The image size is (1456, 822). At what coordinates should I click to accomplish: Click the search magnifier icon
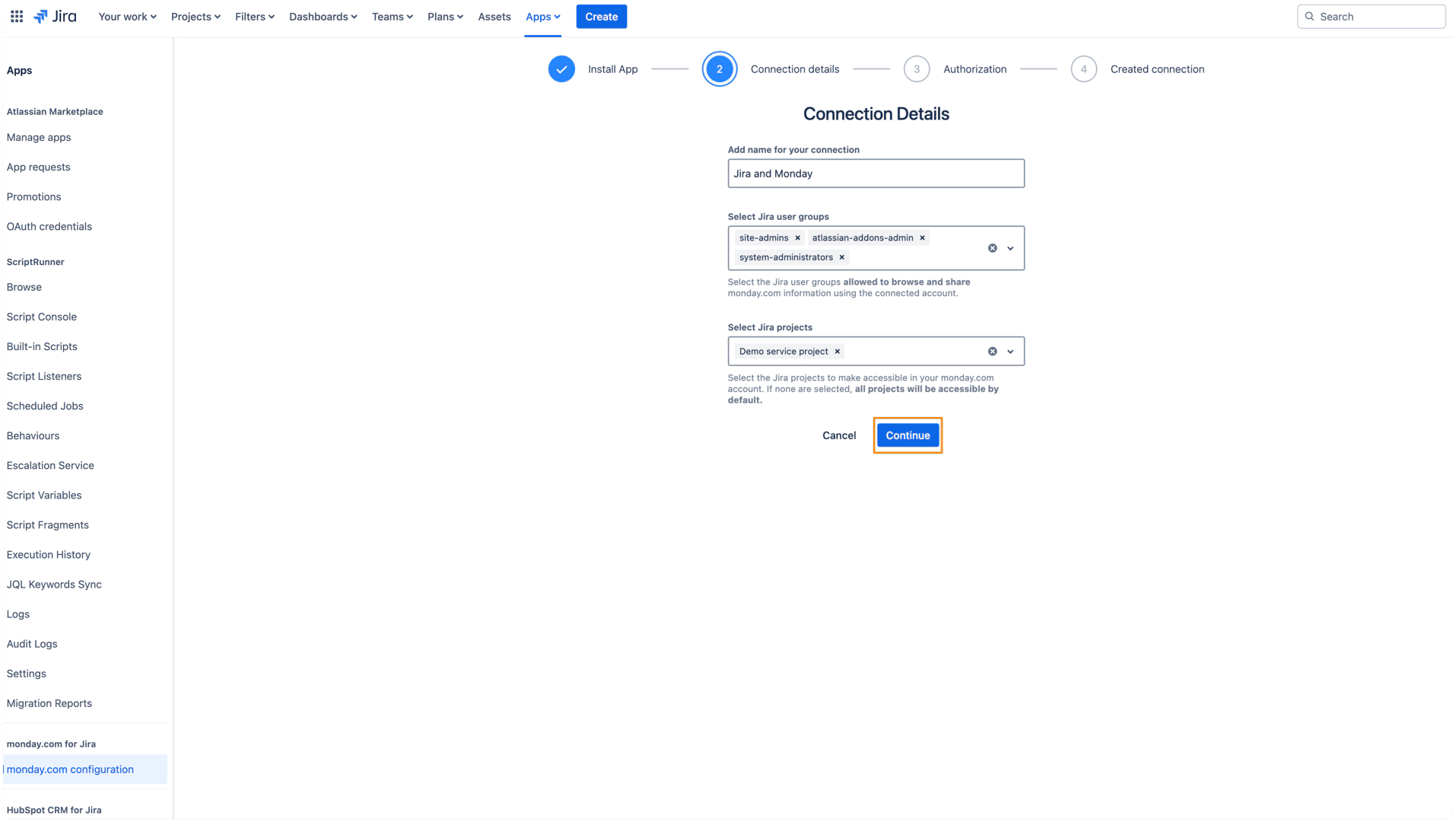pyautogui.click(x=1309, y=16)
